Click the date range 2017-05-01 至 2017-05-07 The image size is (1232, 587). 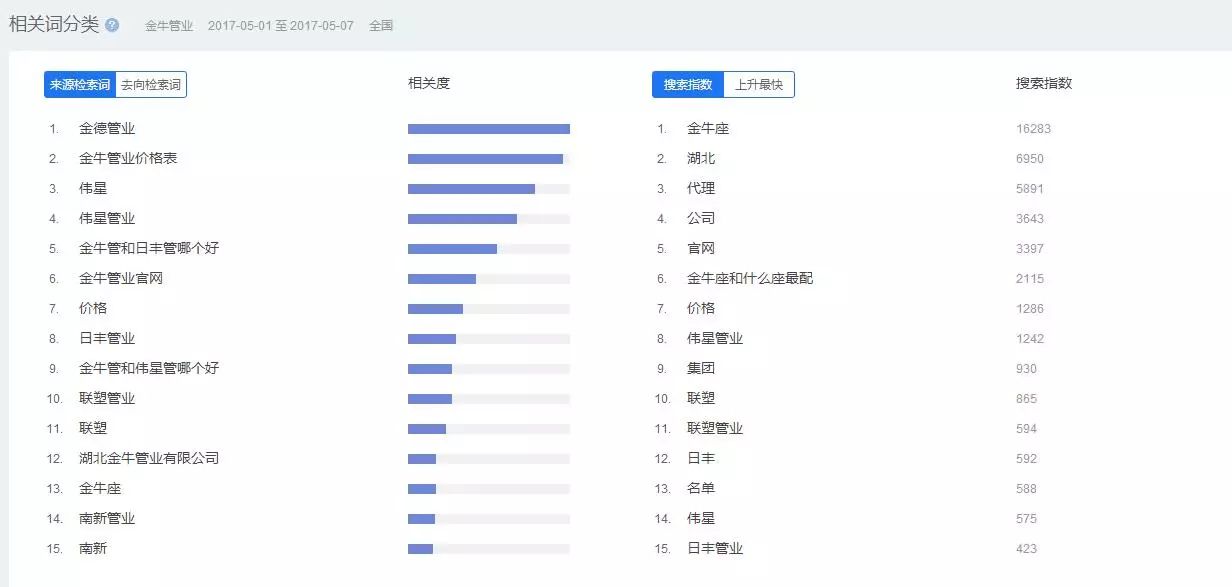(x=281, y=26)
